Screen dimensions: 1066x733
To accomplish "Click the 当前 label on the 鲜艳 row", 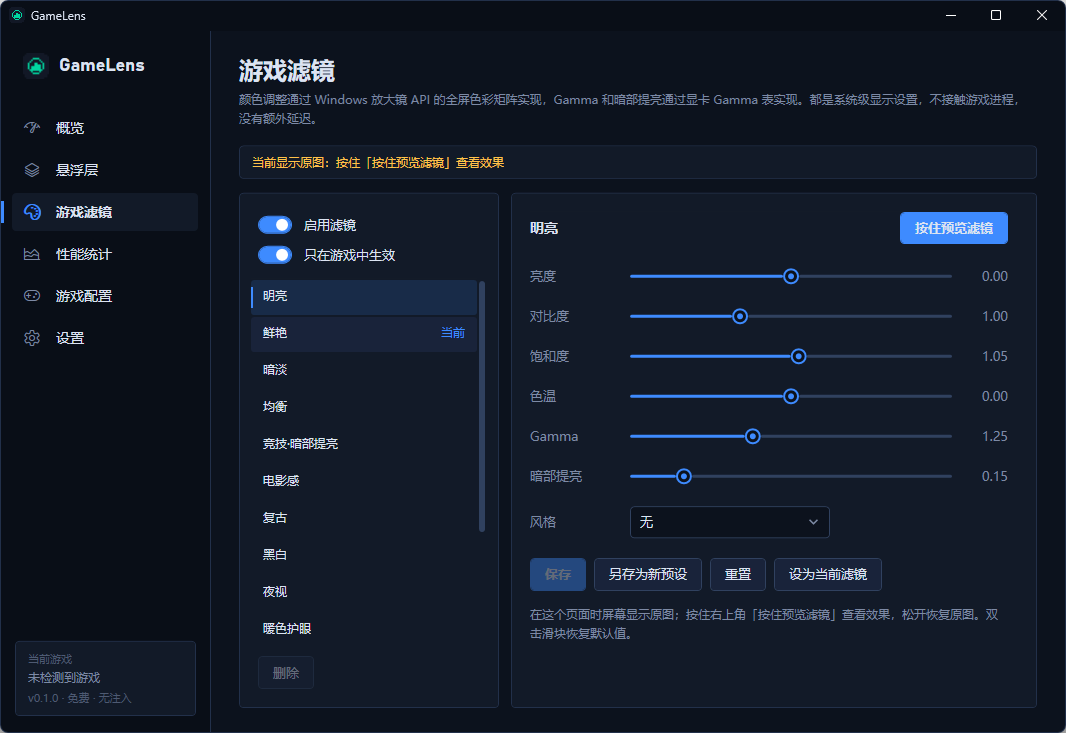I will (x=453, y=333).
